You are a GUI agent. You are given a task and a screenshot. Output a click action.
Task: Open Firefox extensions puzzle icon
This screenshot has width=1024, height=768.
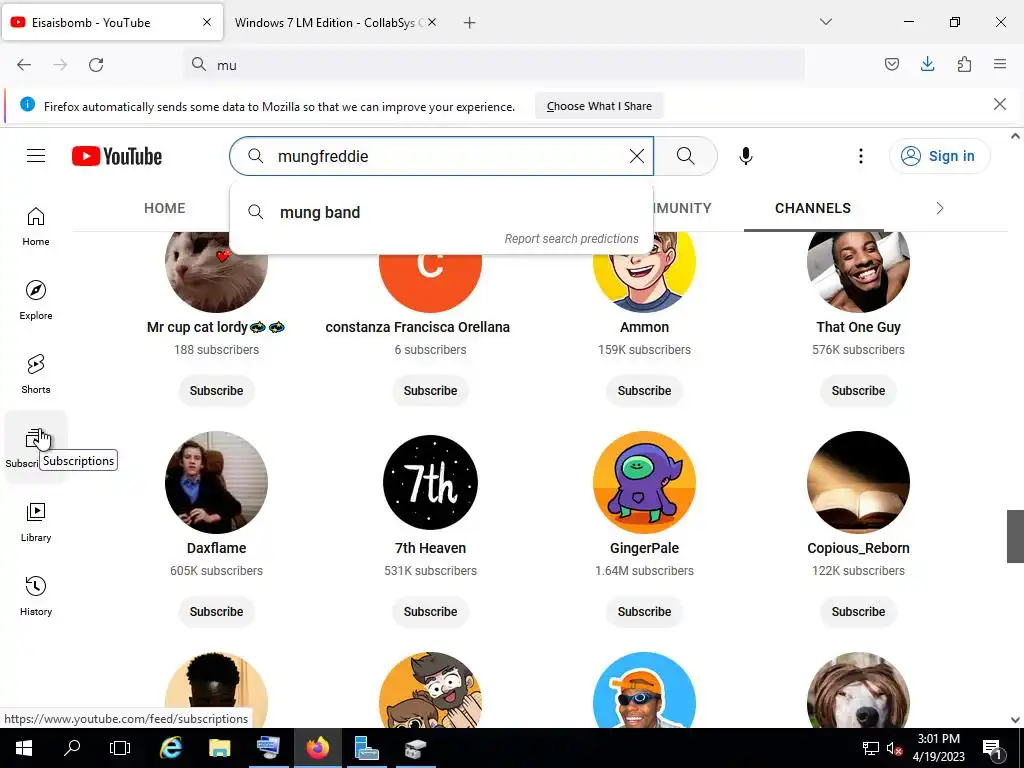click(964, 64)
